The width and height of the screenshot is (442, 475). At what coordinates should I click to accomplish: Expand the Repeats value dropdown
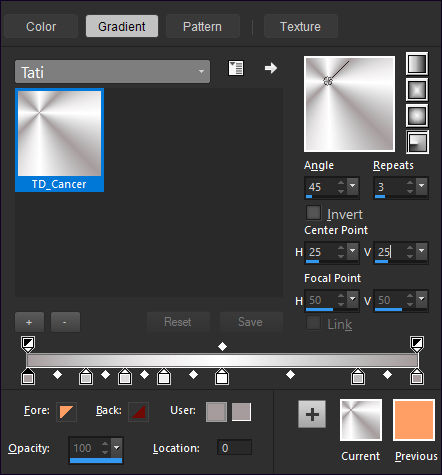422,185
